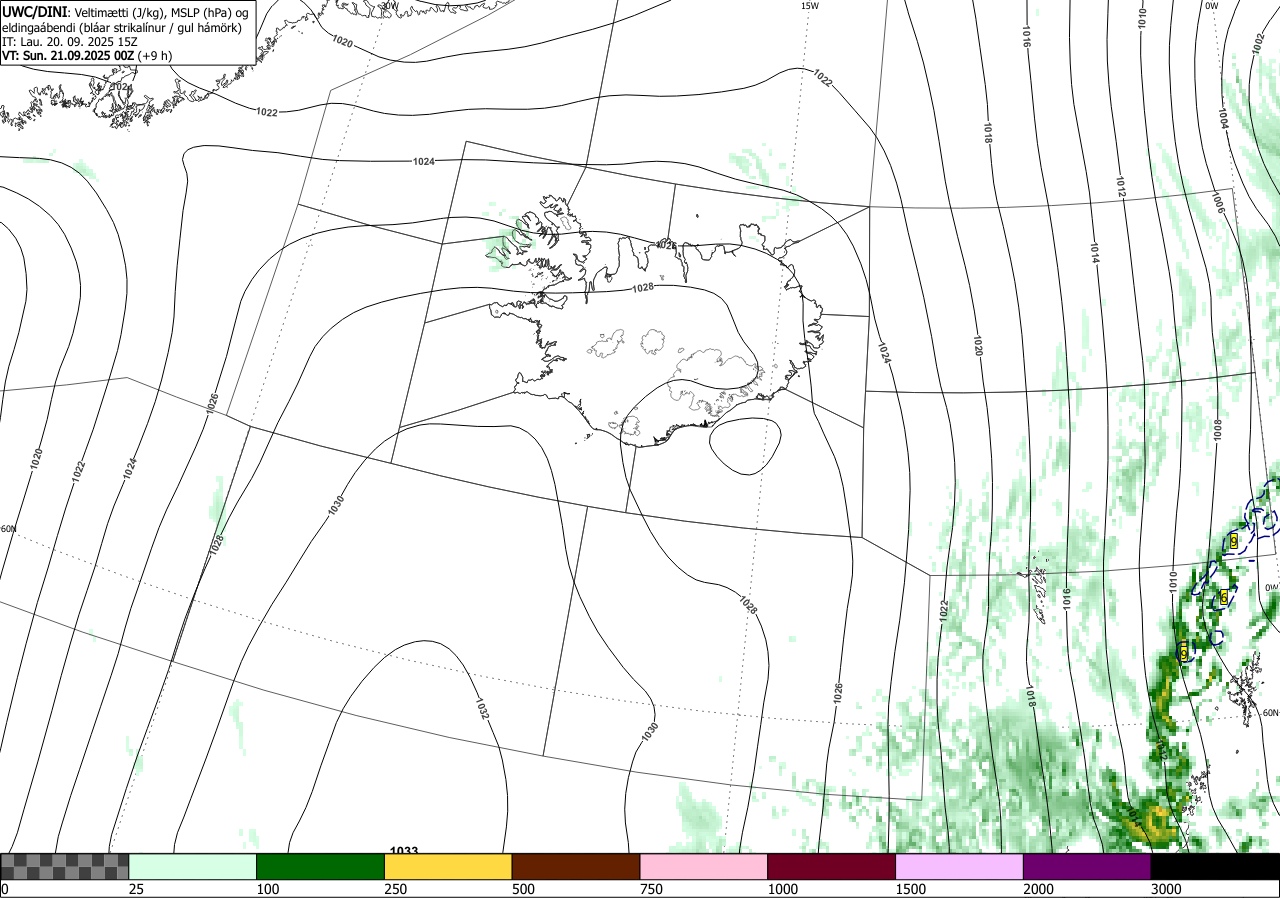Click the legend tick value 3000
Viewport: 1280px width, 898px height.
point(1167,889)
